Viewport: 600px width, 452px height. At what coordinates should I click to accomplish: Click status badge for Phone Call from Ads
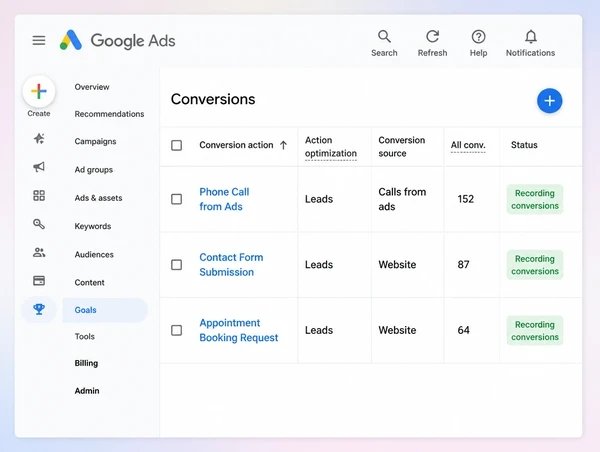coord(535,199)
